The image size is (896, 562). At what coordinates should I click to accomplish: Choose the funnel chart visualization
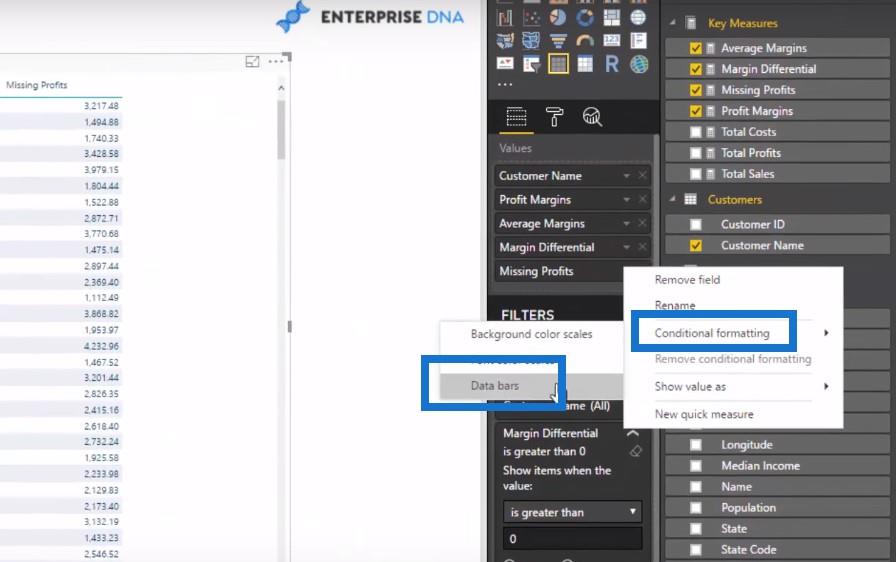[x=559, y=41]
